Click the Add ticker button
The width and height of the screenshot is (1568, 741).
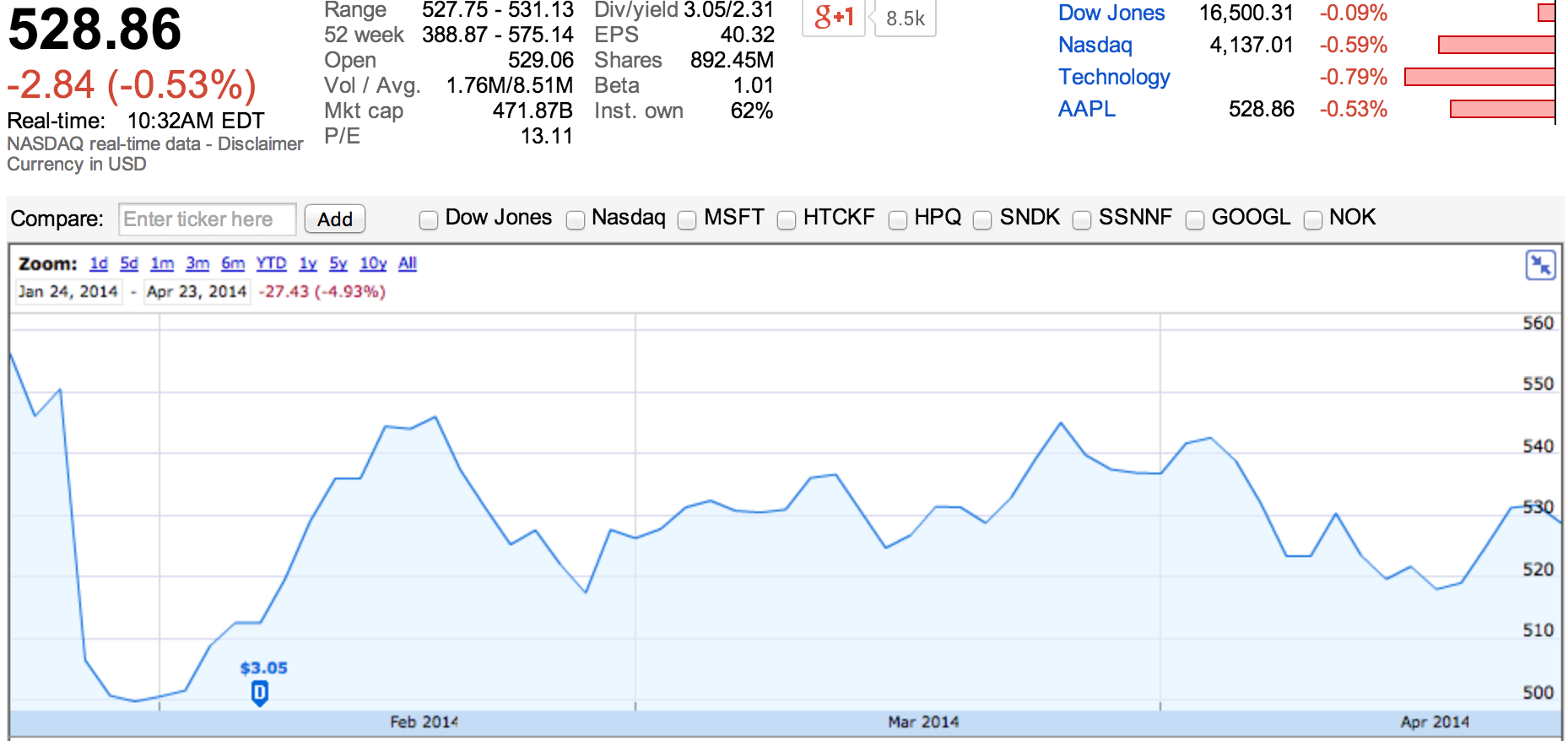335,219
